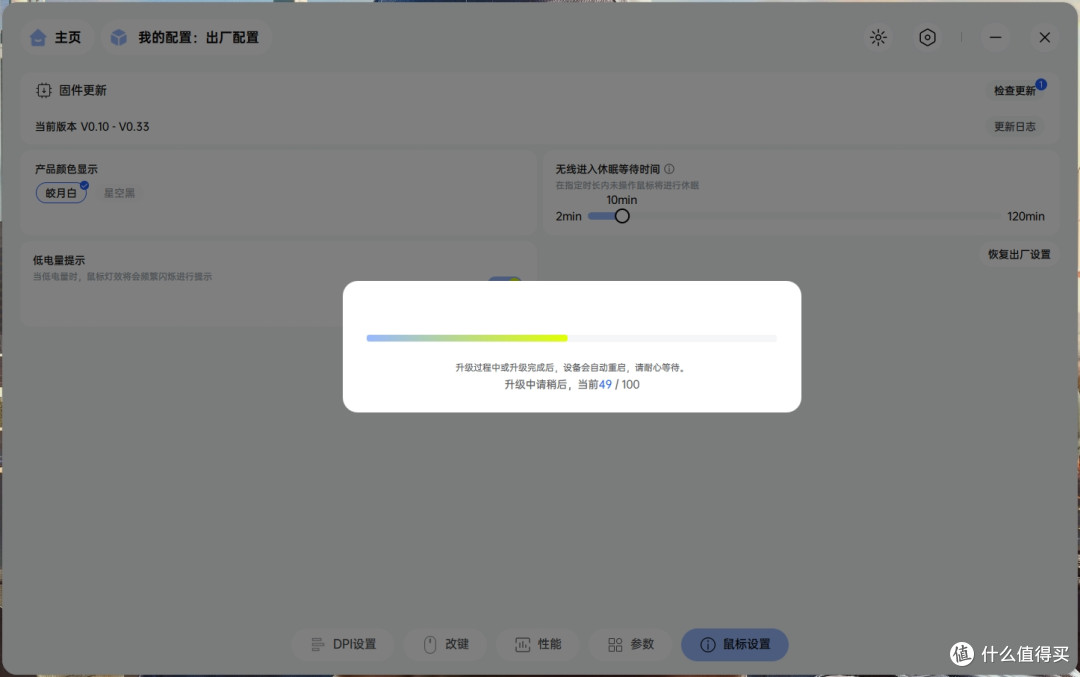This screenshot has width=1080, height=677.
Task: Switch to 参数 tab
Action: (x=630, y=644)
